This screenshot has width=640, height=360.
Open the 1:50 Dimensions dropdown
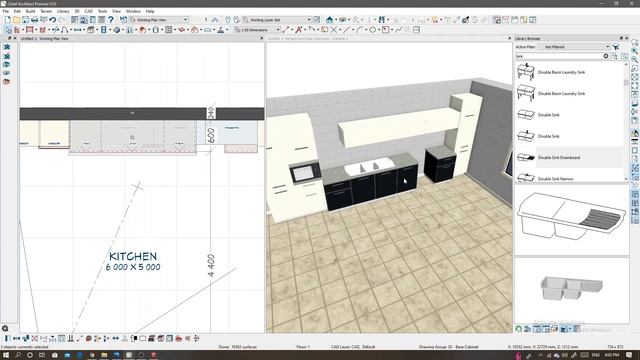pos(257,30)
